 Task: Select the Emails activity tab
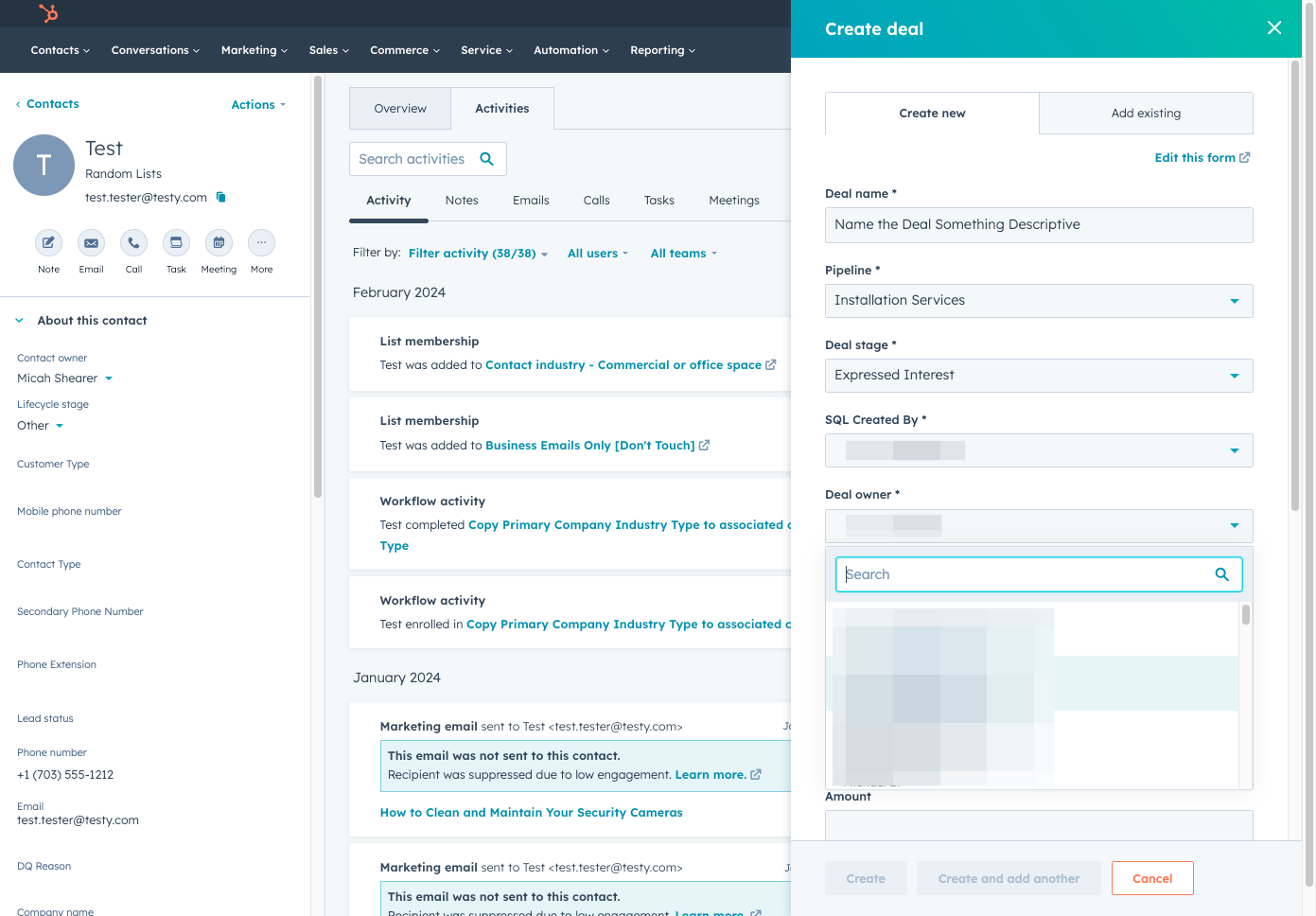click(531, 201)
